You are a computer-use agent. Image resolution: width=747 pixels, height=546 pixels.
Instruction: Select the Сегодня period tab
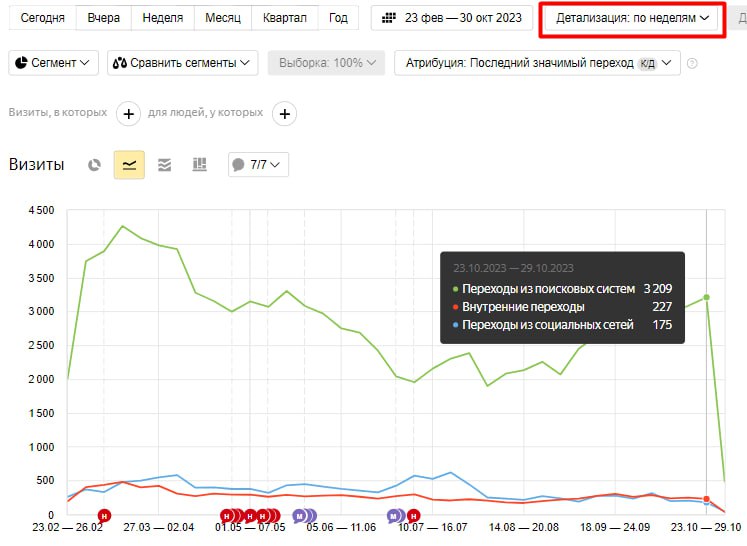[x=42, y=18]
